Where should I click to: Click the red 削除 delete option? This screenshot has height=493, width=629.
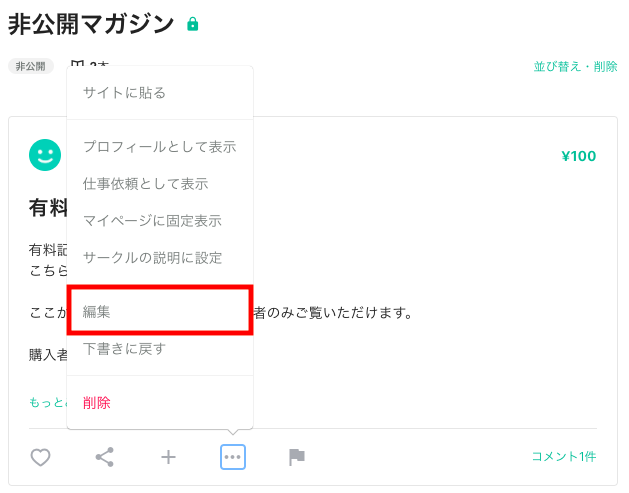click(x=97, y=403)
